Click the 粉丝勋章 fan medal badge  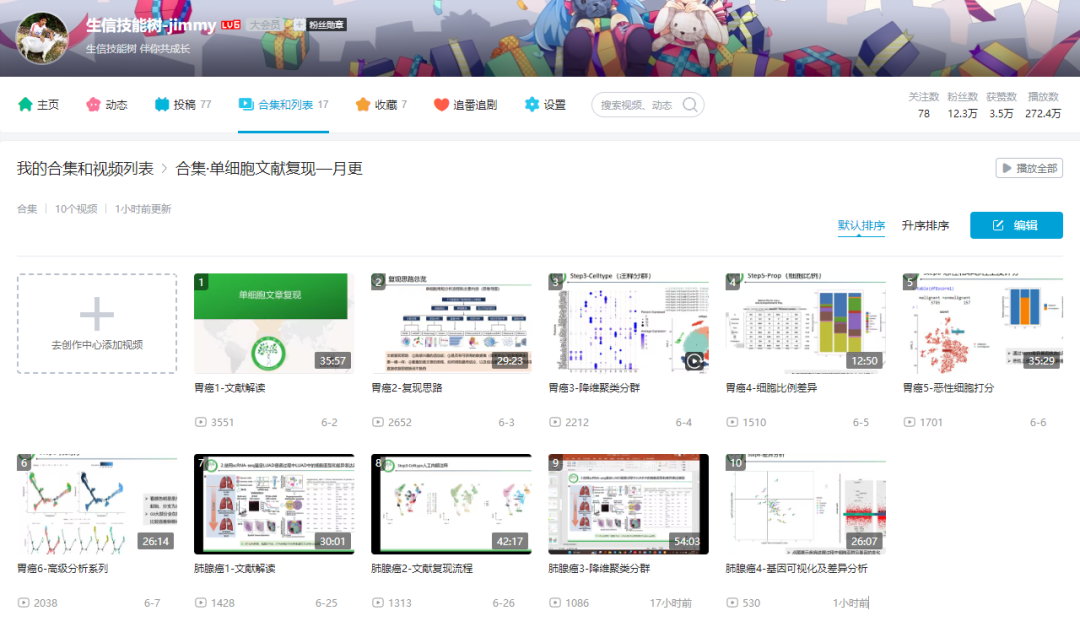pos(326,25)
